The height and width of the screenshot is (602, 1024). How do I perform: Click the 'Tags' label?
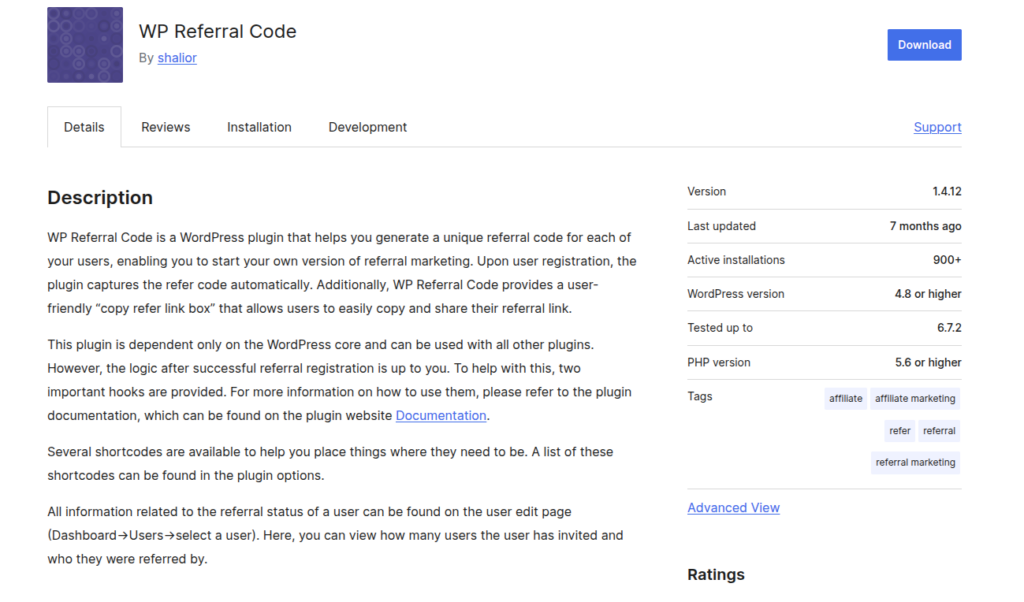point(699,397)
